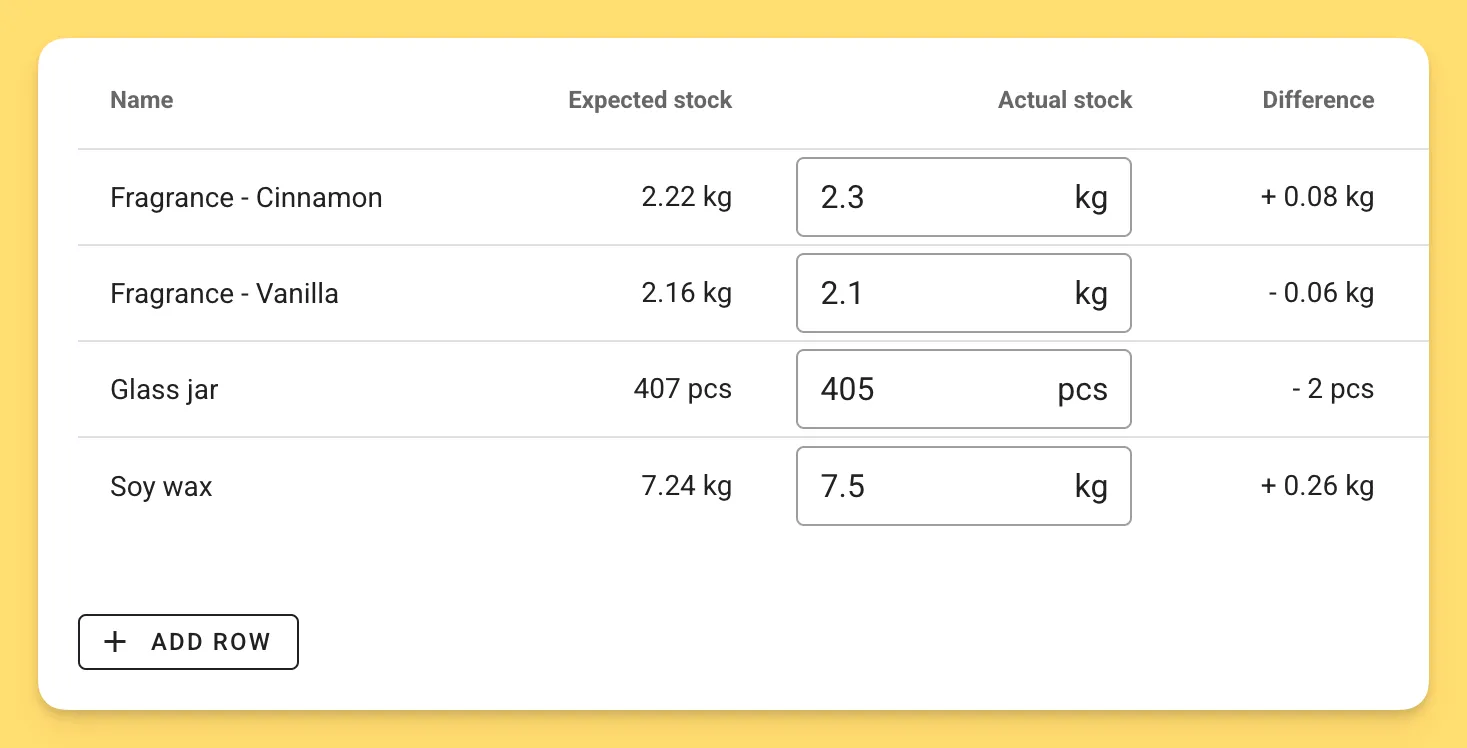Image resolution: width=1467 pixels, height=748 pixels.
Task: Click the Soy wax item name
Action: tap(161, 486)
